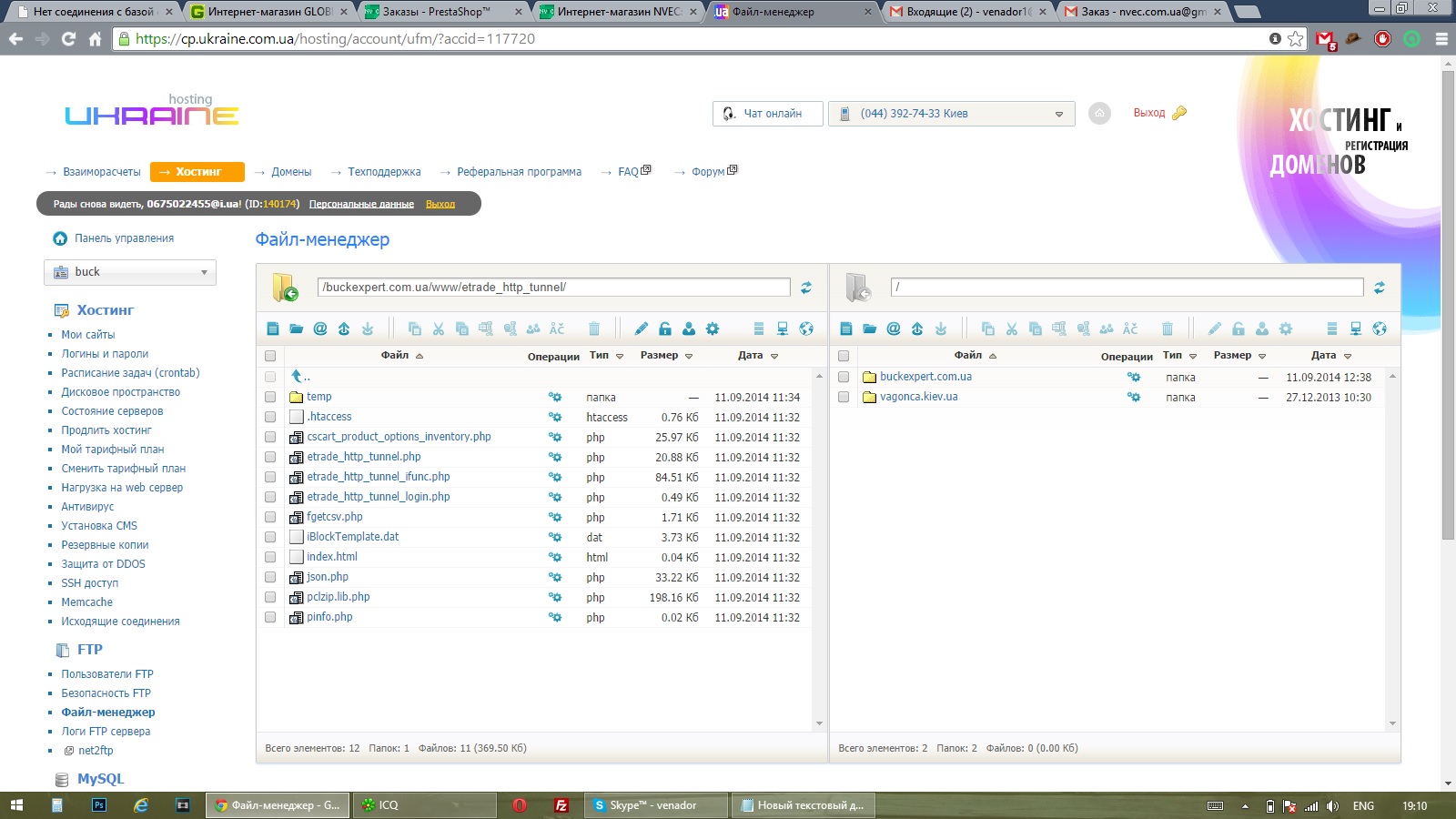Tick checkbox for vagonca.kiev.ua folder
Image resolution: width=1456 pixels, height=819 pixels.
(844, 397)
